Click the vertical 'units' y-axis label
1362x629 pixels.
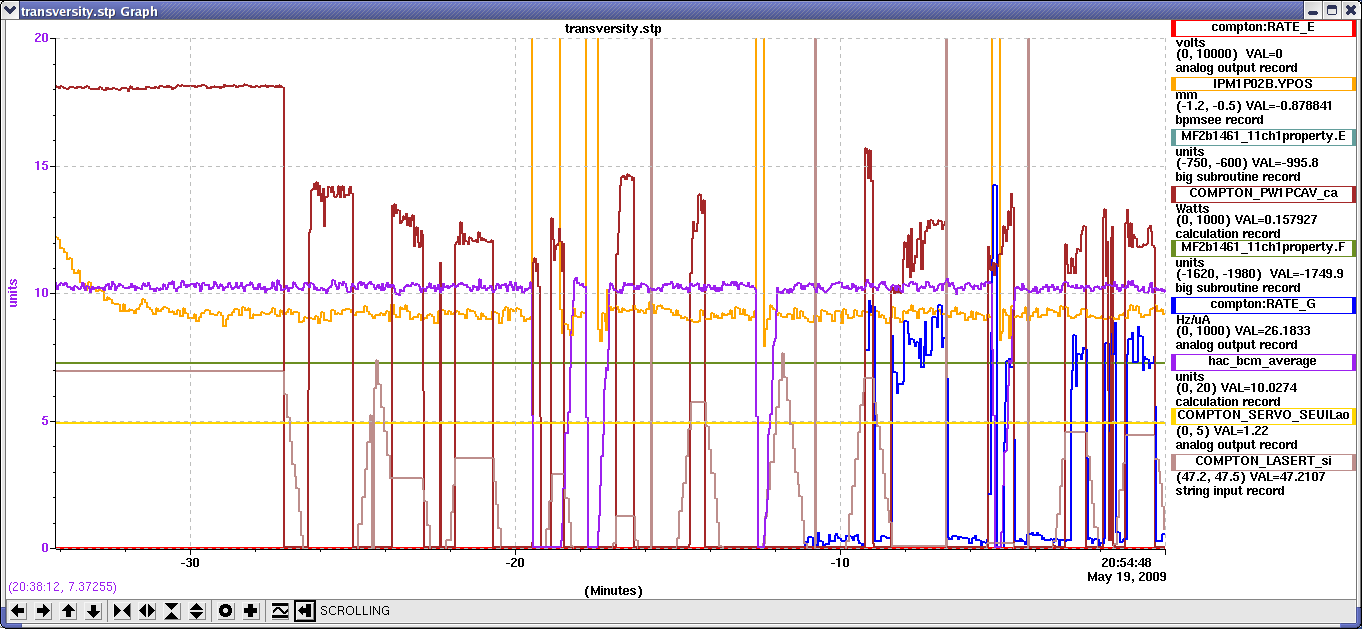(14, 292)
